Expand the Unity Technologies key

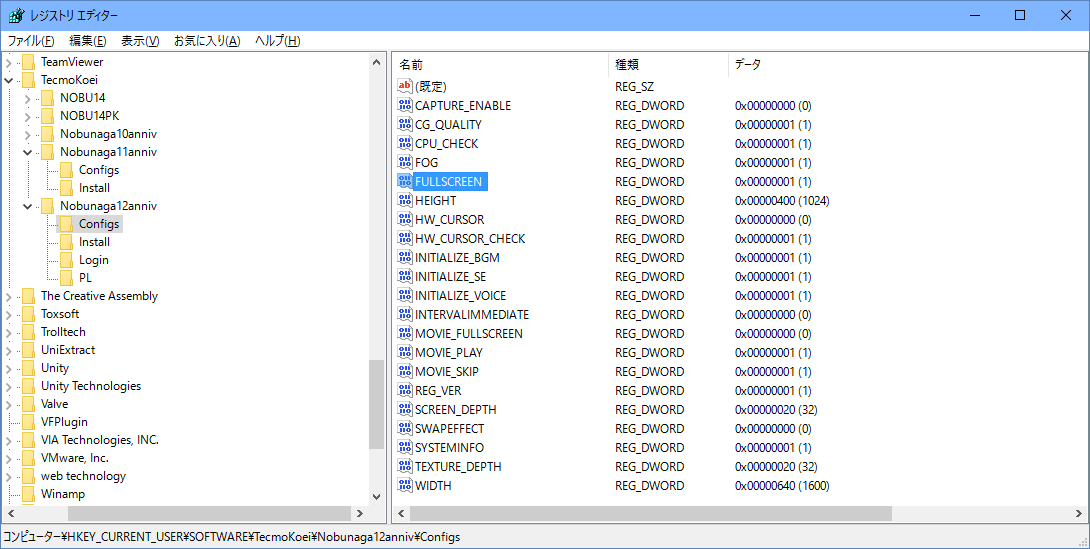point(9,386)
